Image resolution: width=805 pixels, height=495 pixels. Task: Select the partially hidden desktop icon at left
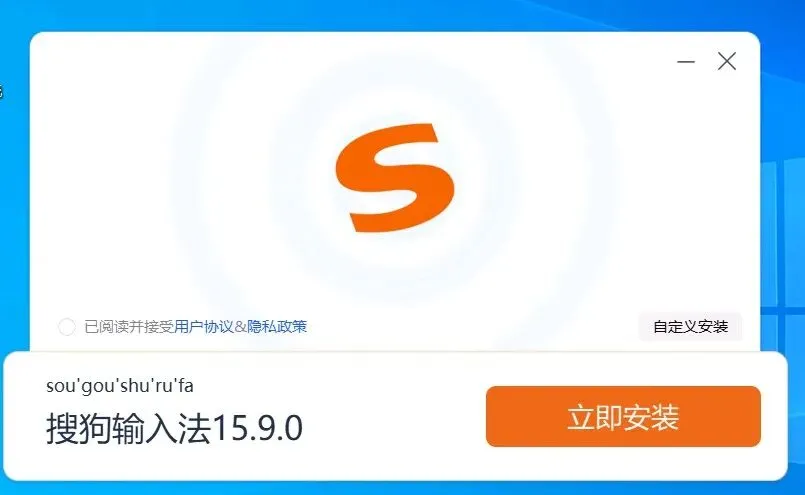pyautogui.click(x=2, y=91)
